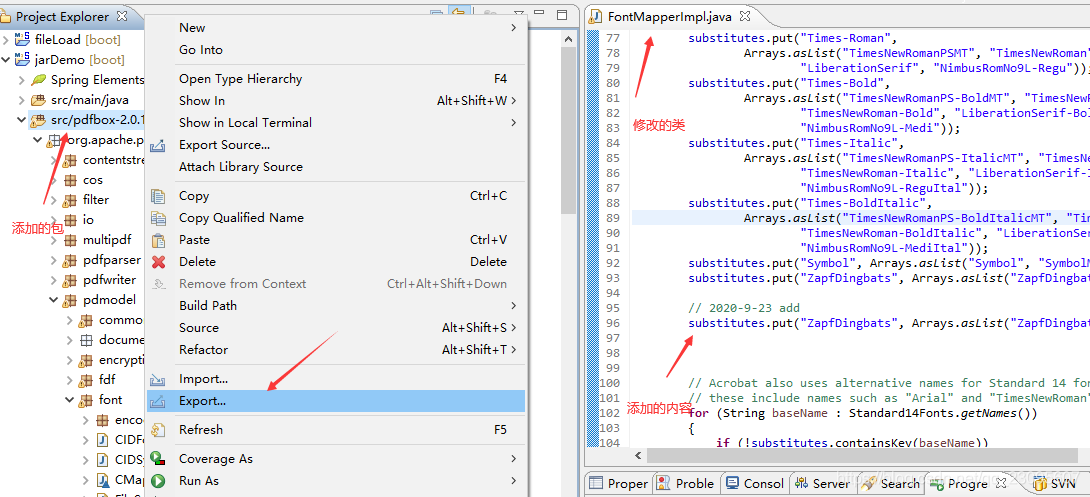Viewport: 1090px width, 497px height.
Task: Click the Spring Elements leaf icon
Action: (38, 80)
